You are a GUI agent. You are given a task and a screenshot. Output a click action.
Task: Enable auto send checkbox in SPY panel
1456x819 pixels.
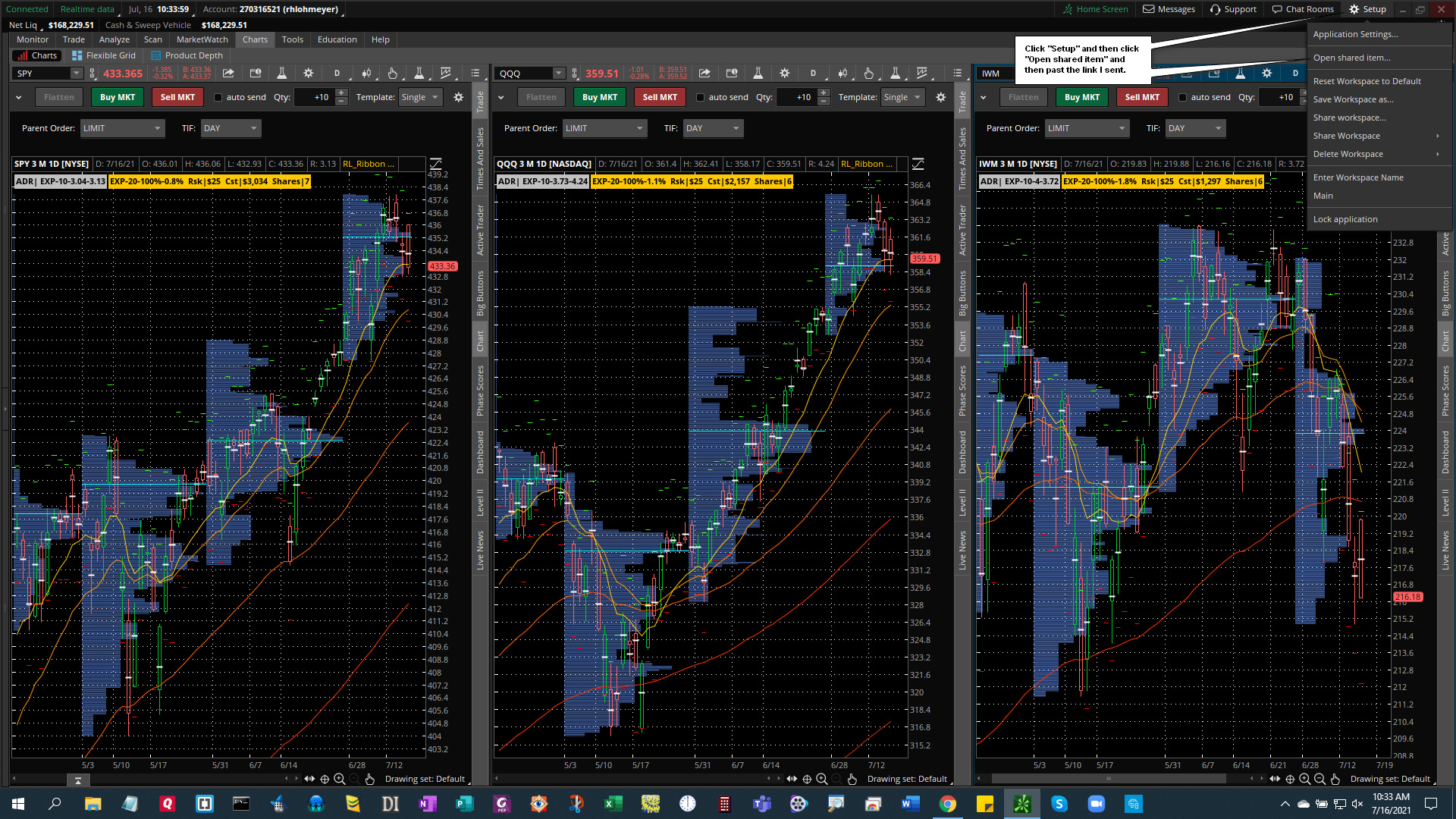pyautogui.click(x=218, y=97)
